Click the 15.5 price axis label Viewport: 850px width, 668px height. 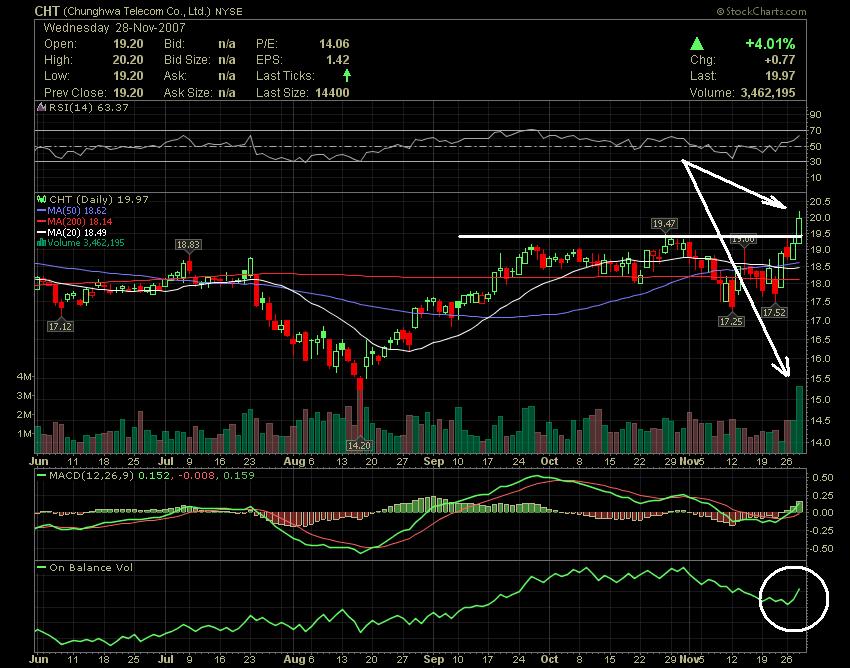(820, 378)
